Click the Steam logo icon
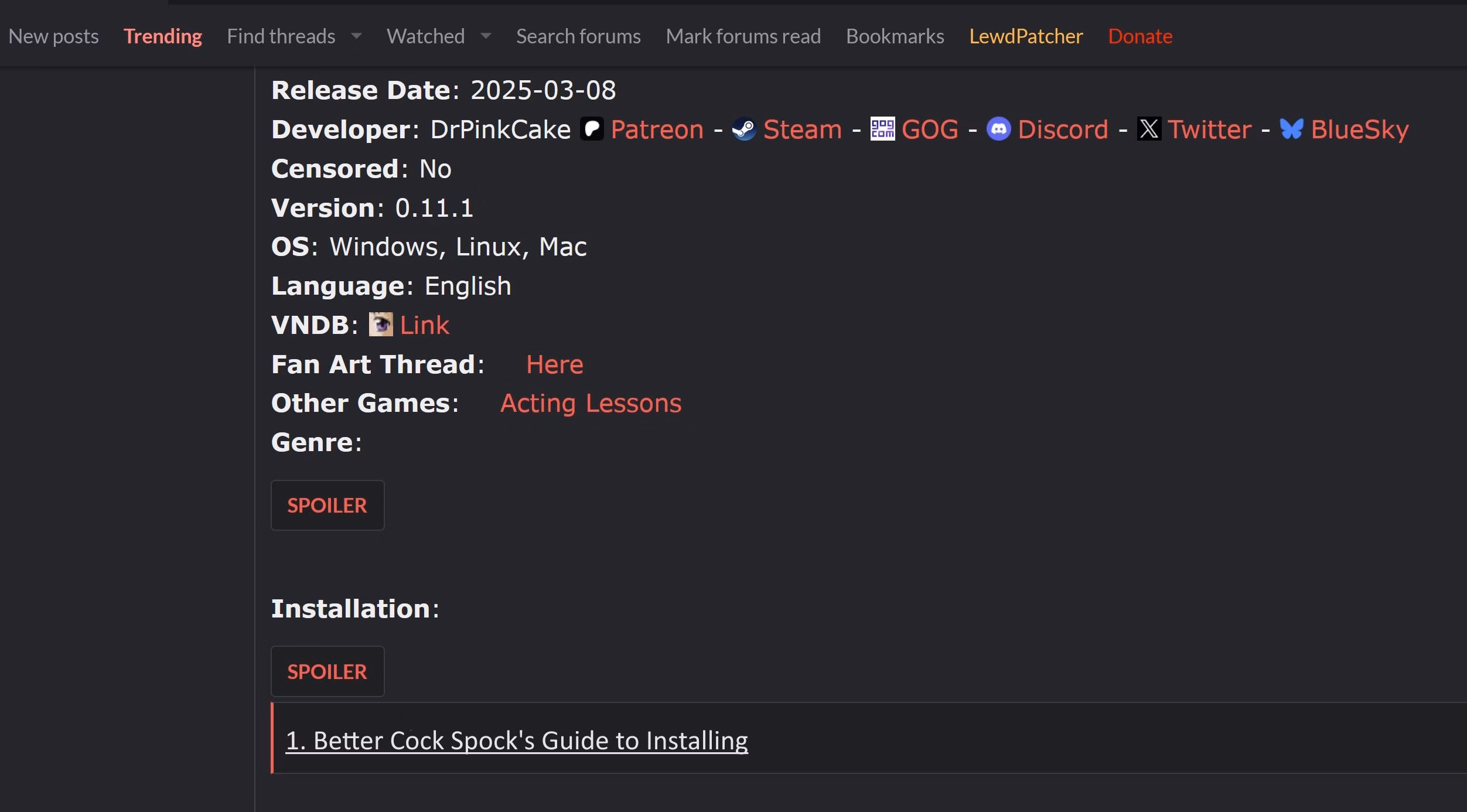The height and width of the screenshot is (812, 1467). click(744, 129)
